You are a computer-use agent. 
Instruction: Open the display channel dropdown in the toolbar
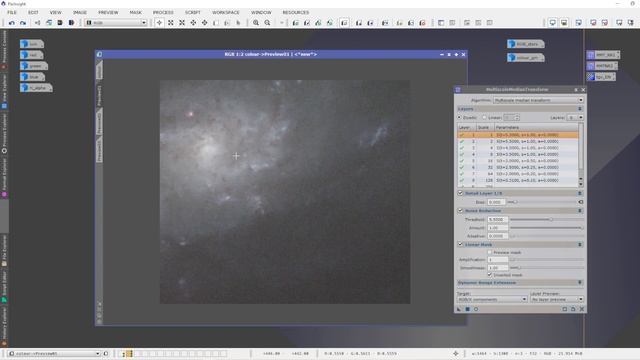(x=116, y=23)
